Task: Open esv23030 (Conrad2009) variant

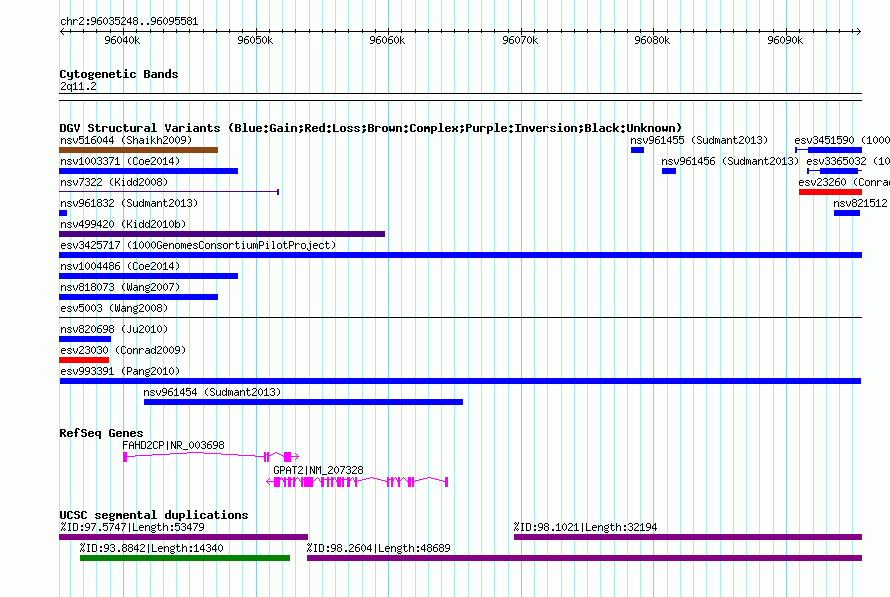Action: point(123,350)
